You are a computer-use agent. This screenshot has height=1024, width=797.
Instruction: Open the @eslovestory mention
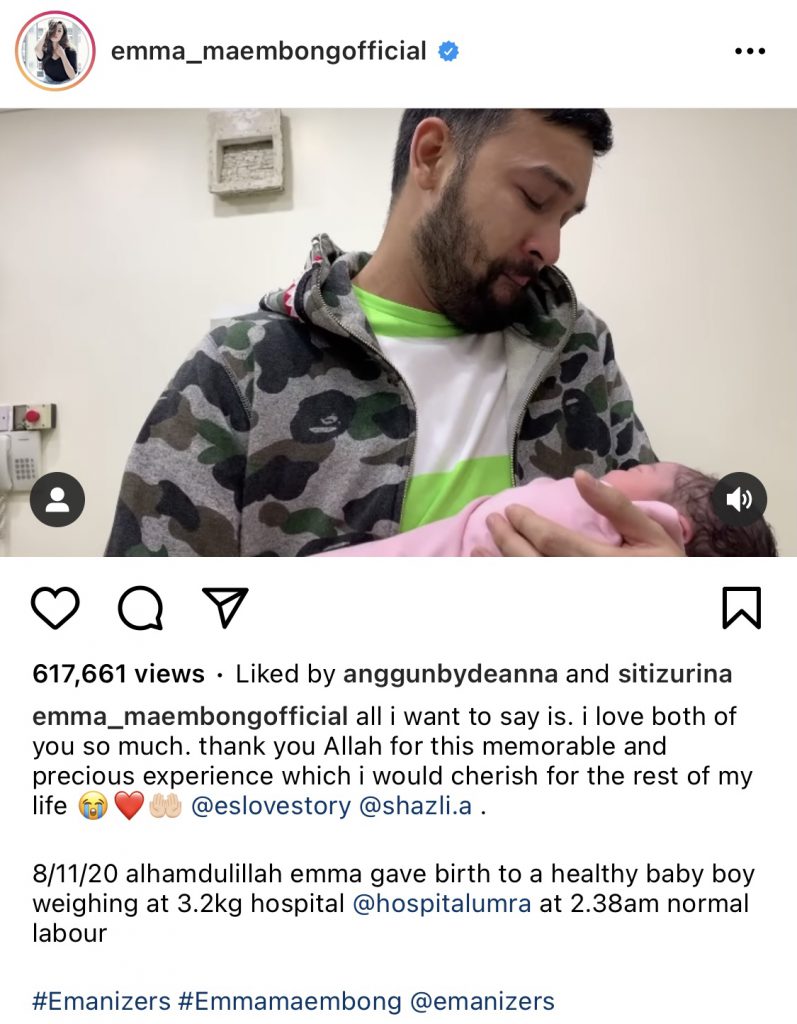coord(270,806)
